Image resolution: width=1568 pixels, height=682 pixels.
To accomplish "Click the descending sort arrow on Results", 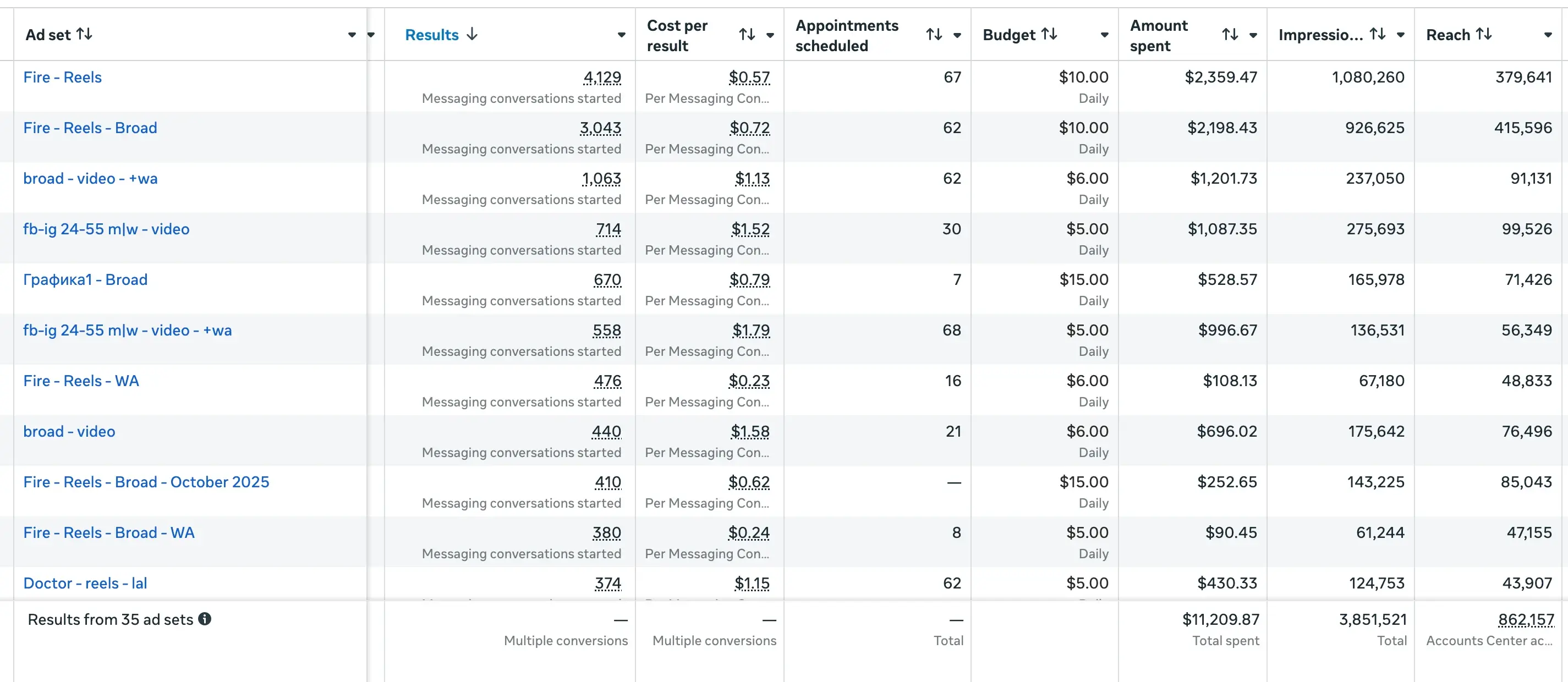I will click(x=473, y=35).
